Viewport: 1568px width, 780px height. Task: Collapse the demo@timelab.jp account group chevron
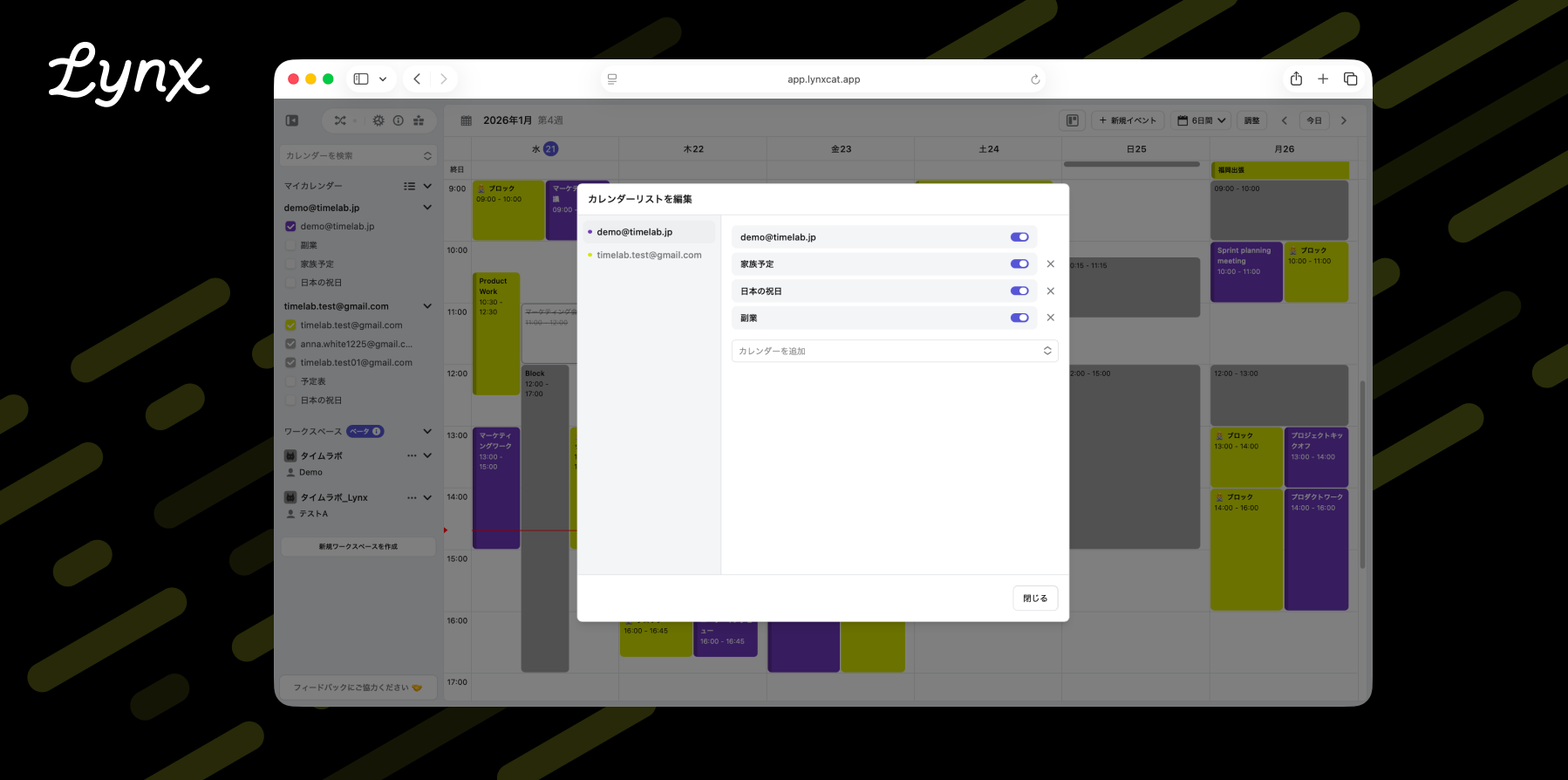pyautogui.click(x=427, y=208)
